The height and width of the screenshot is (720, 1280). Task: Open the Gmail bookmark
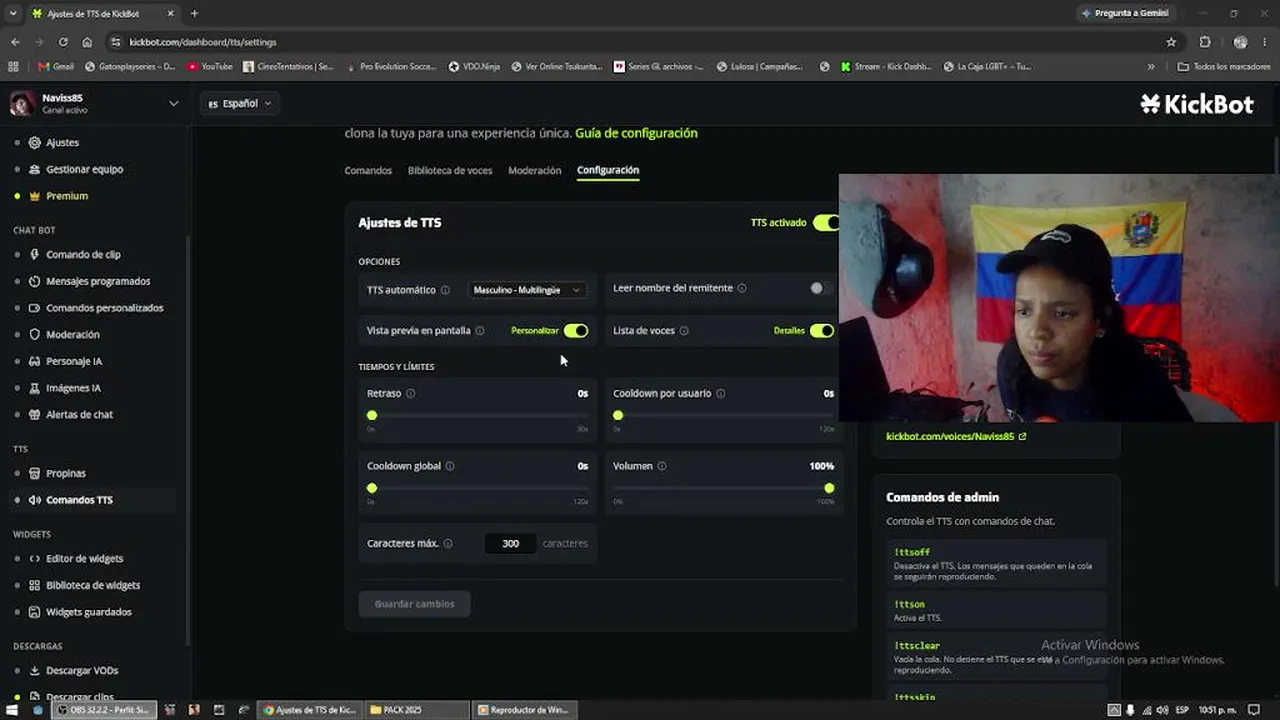tap(56, 67)
